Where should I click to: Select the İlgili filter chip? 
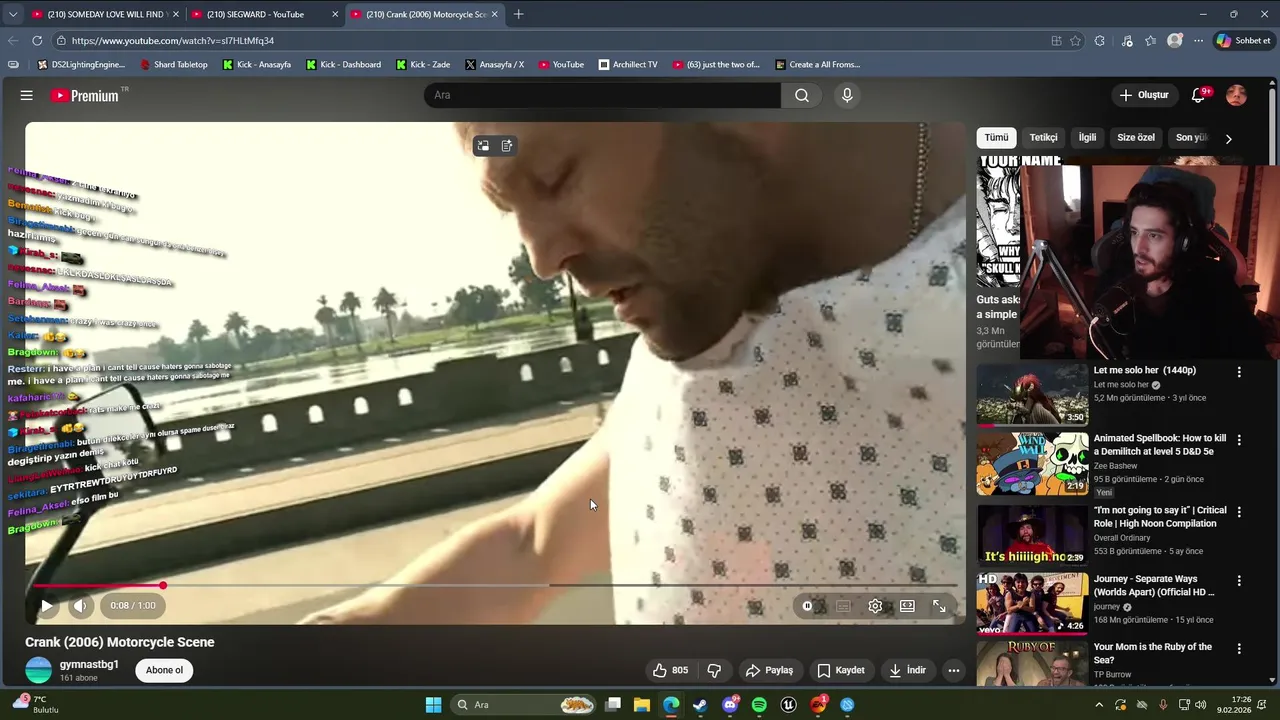pyautogui.click(x=1087, y=138)
